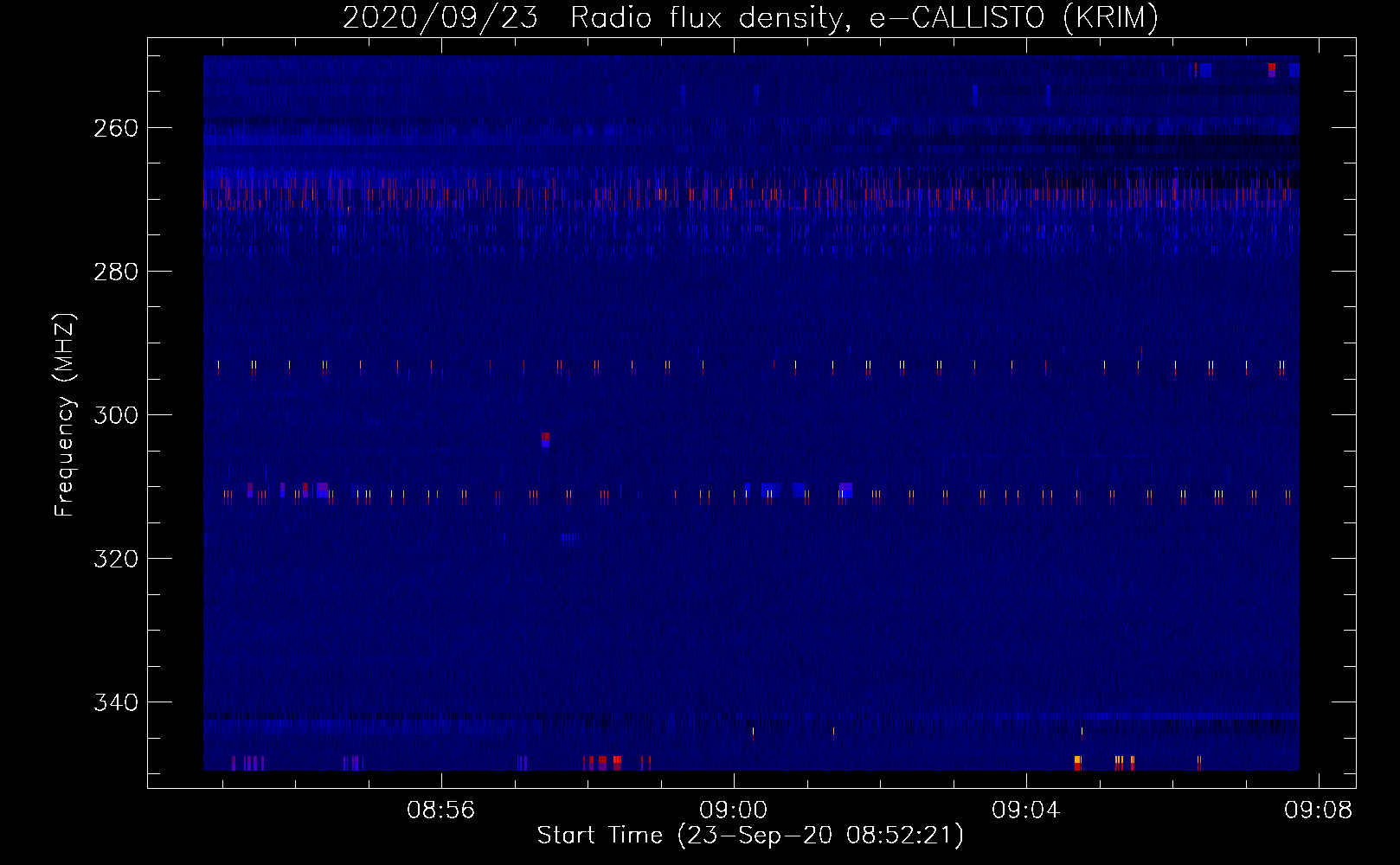Viewport: 1400px width, 865px height.
Task: Click the date "2020/09/23" in the title
Action: tap(440, 18)
